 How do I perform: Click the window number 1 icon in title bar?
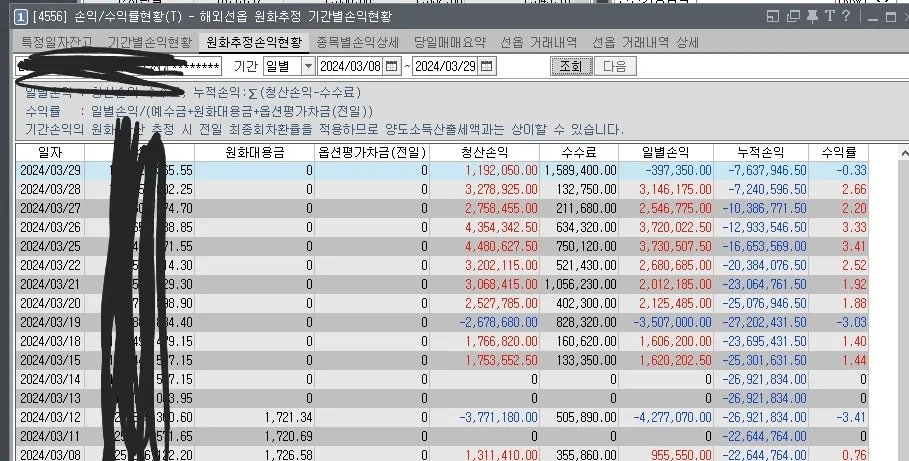[x=20, y=17]
